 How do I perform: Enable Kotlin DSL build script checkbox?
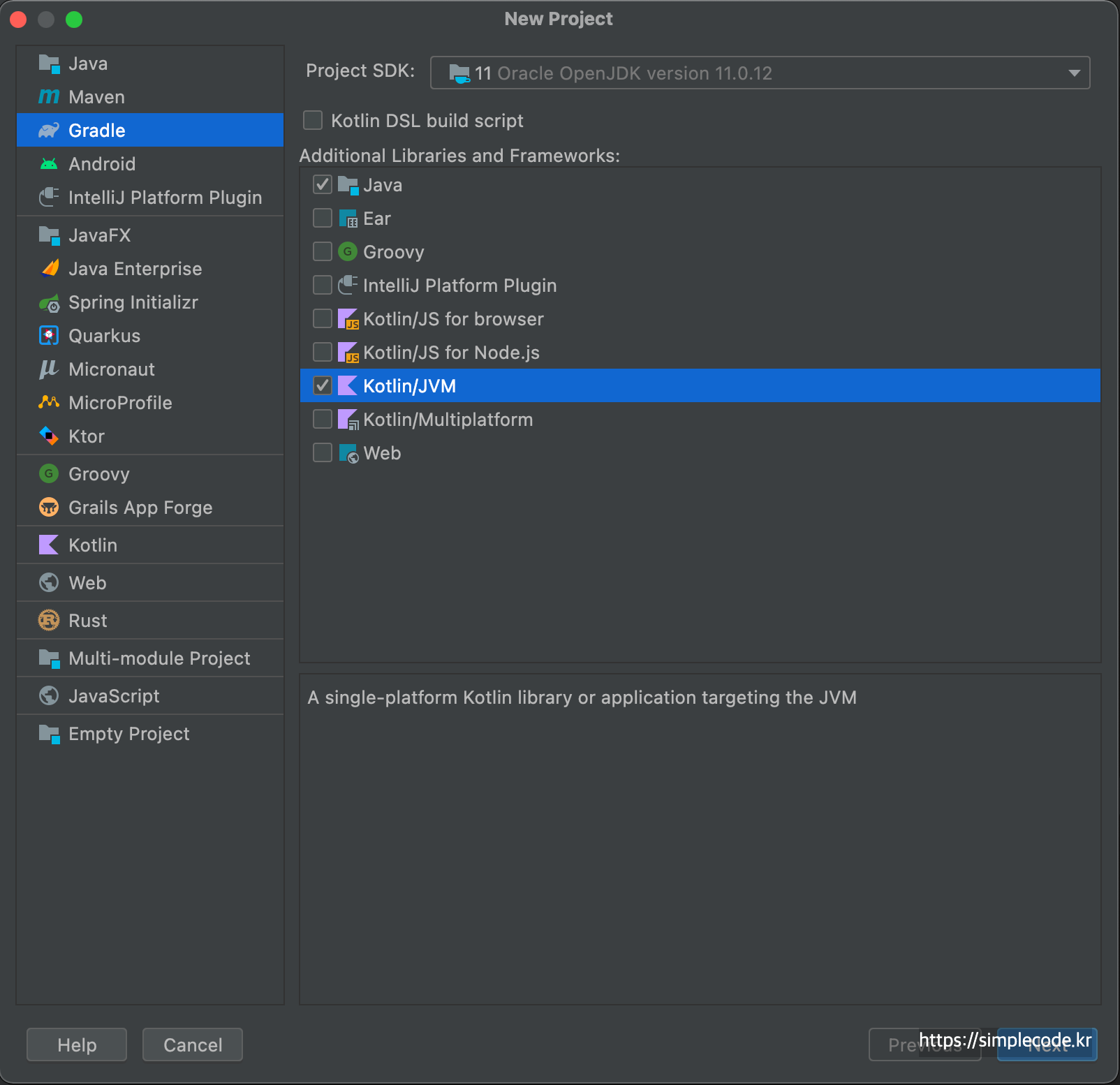coord(313,121)
